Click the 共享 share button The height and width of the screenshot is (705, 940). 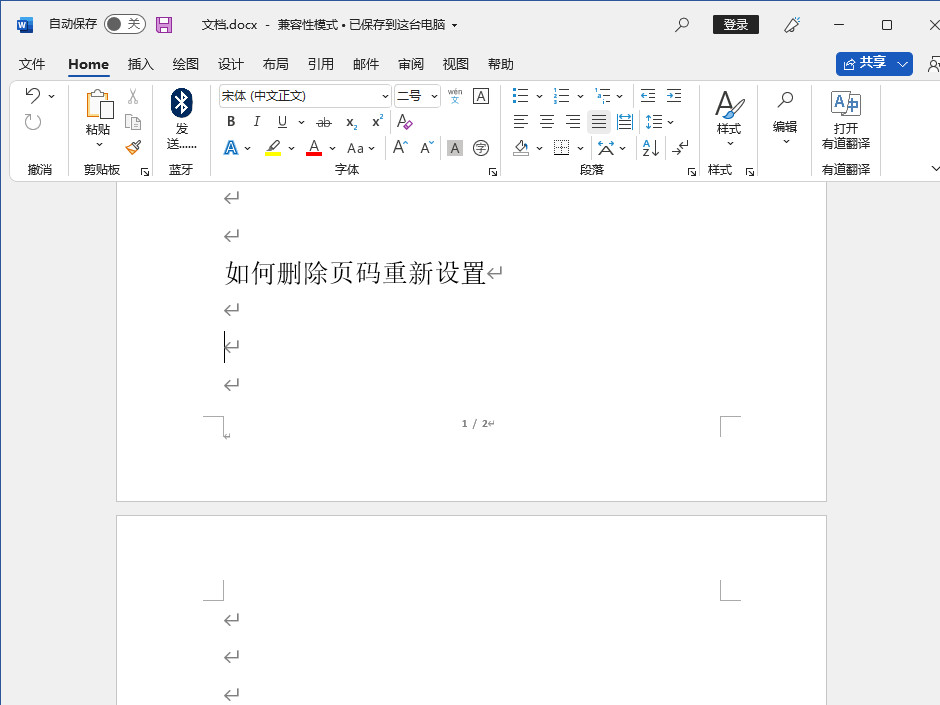(x=866, y=63)
